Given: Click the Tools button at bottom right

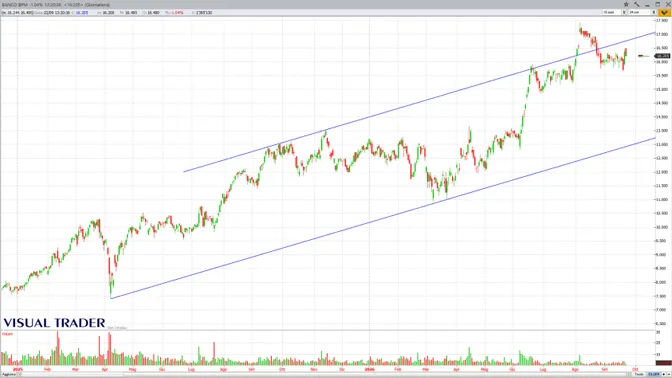Looking at the screenshot, I should pyautogui.click(x=639, y=374).
